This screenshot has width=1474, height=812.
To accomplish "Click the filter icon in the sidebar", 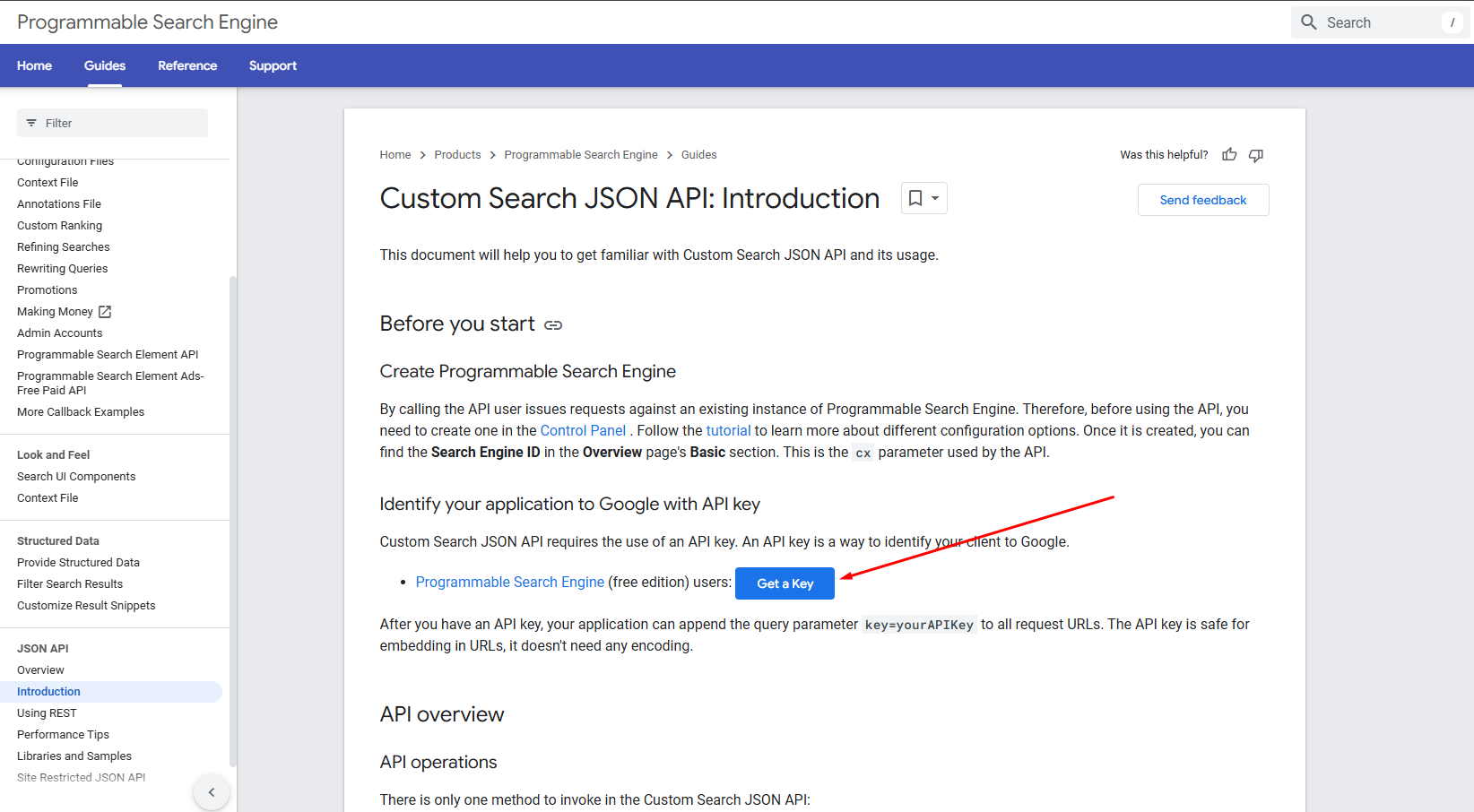I will 31,123.
